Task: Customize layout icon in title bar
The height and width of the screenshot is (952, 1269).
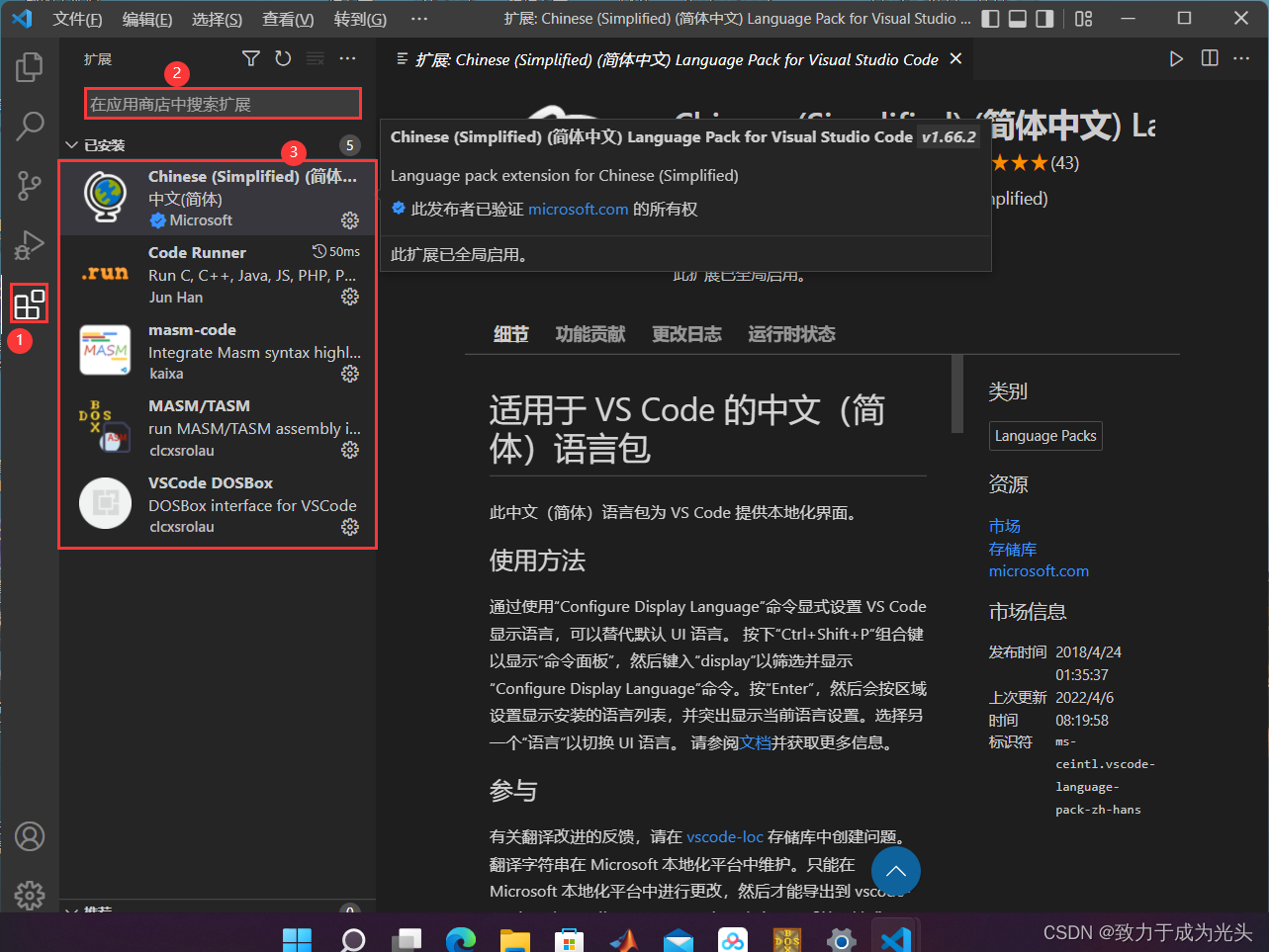Action: coord(1084,19)
